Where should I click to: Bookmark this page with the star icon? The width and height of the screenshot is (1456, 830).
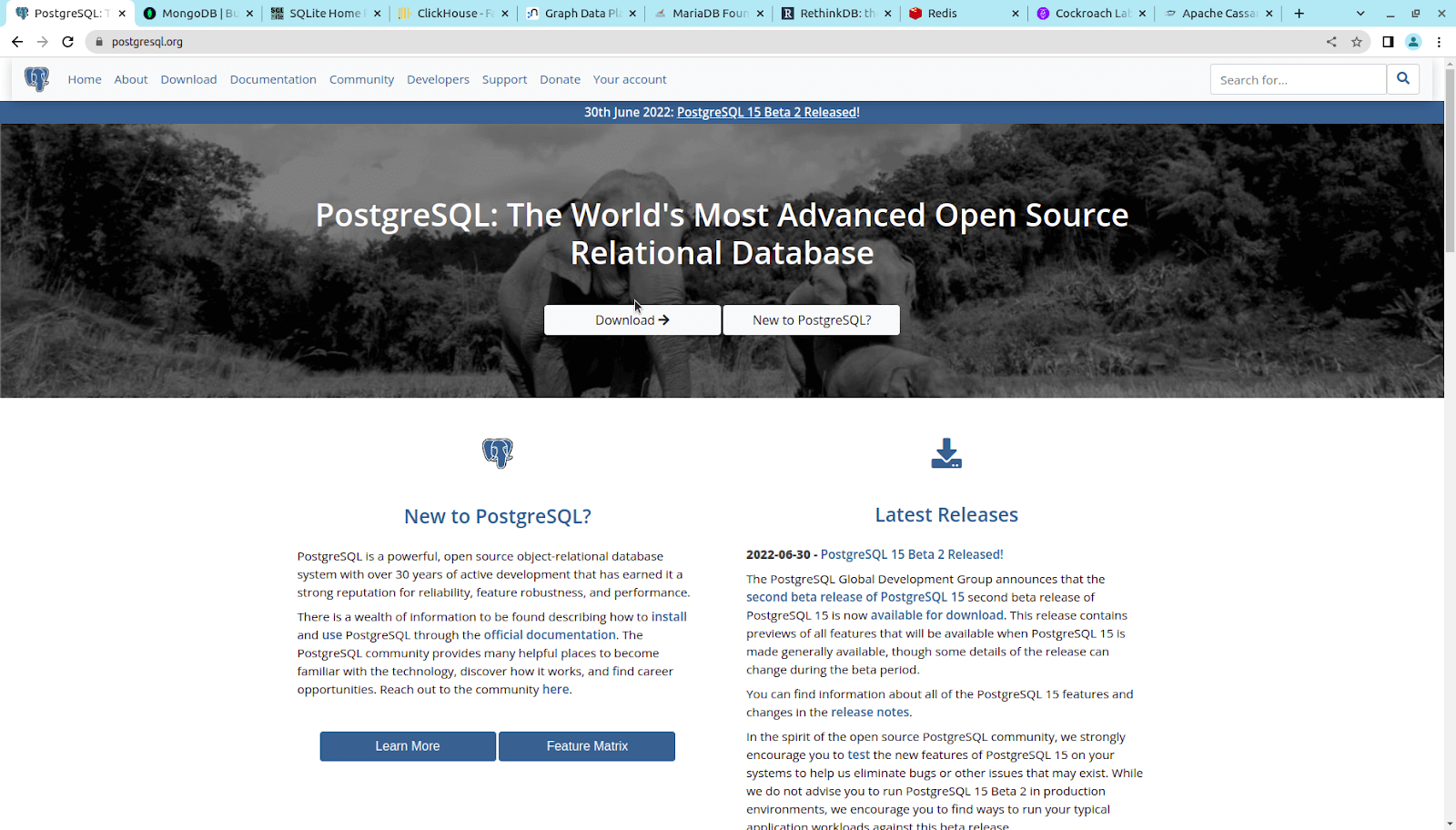tap(1357, 42)
